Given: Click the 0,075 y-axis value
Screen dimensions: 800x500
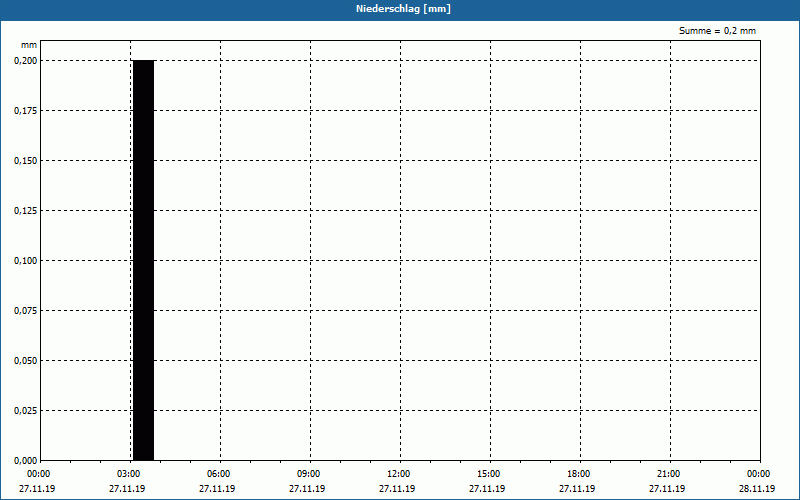Looking at the screenshot, I should [26, 310].
